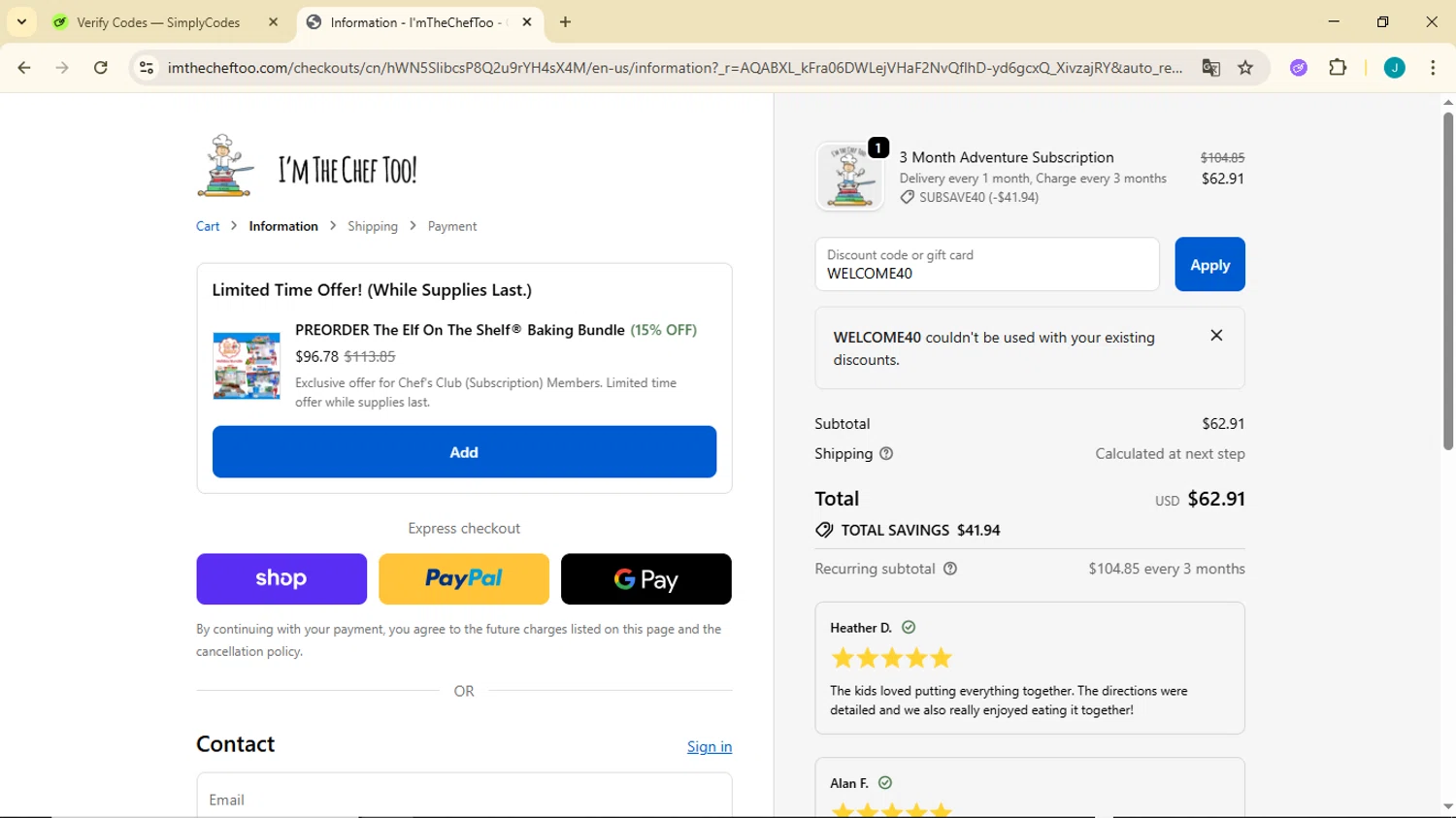The height and width of the screenshot is (818, 1456).
Task: Click Elf On The Shelf bundle thumbnail
Action: (247, 366)
